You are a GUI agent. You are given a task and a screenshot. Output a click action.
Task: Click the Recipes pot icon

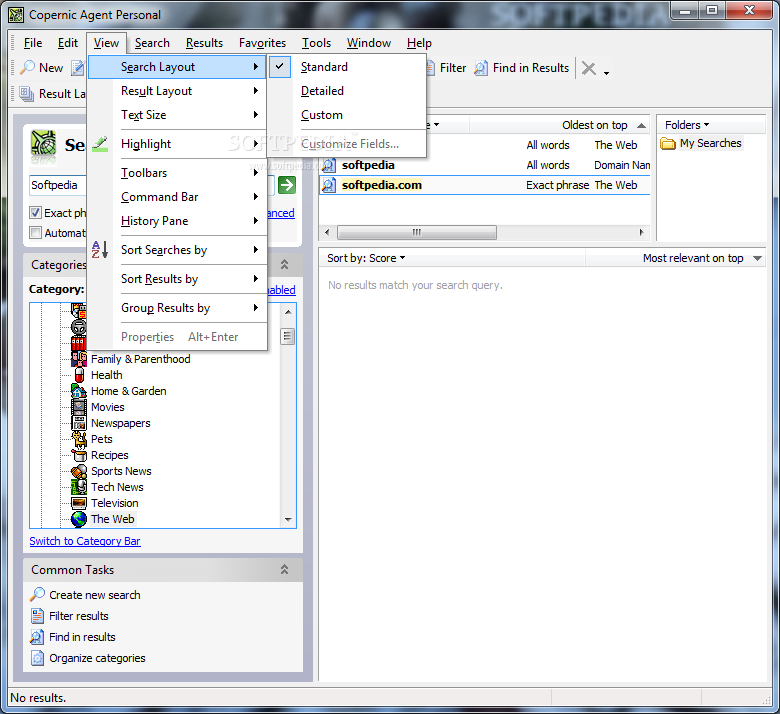click(x=79, y=455)
